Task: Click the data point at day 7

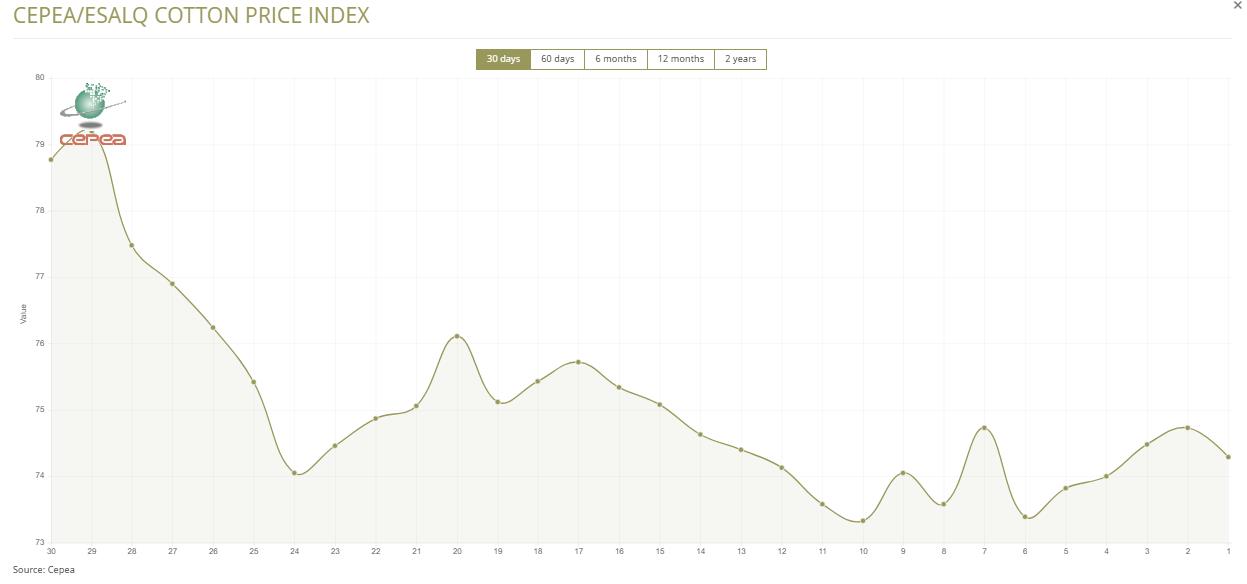Action: pos(984,428)
